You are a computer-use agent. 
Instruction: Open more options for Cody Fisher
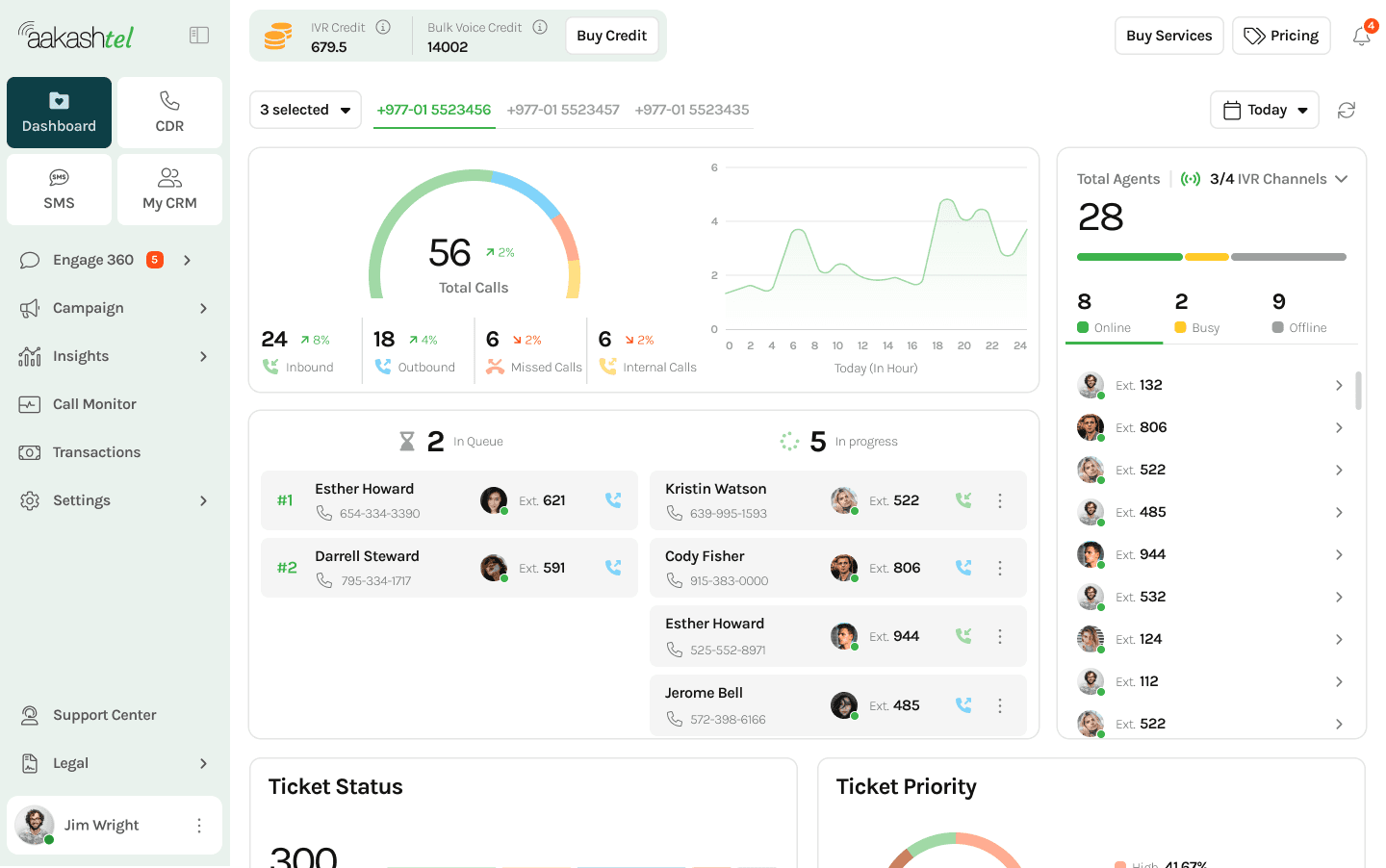(1000, 568)
